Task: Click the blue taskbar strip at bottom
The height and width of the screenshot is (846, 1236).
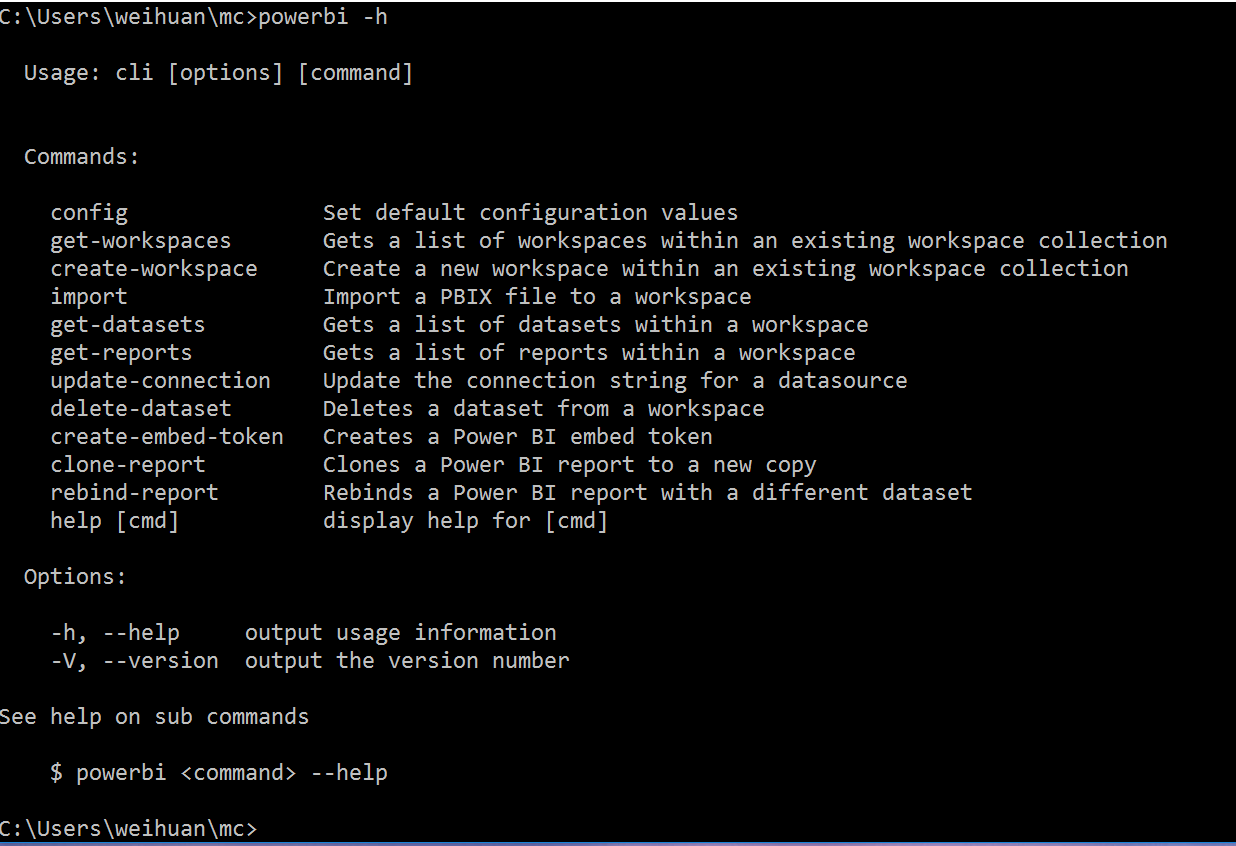Action: (x=618, y=843)
